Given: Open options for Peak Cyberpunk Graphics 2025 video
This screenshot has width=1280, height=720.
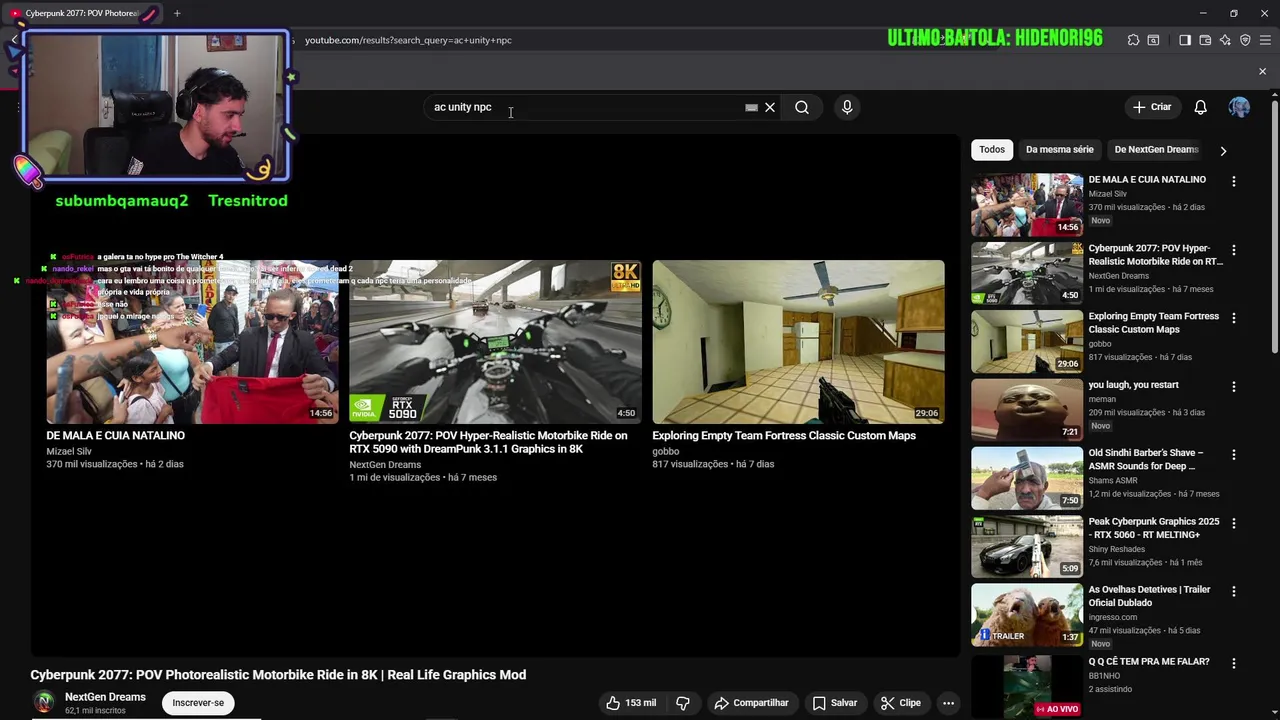Looking at the screenshot, I should 1233,523.
